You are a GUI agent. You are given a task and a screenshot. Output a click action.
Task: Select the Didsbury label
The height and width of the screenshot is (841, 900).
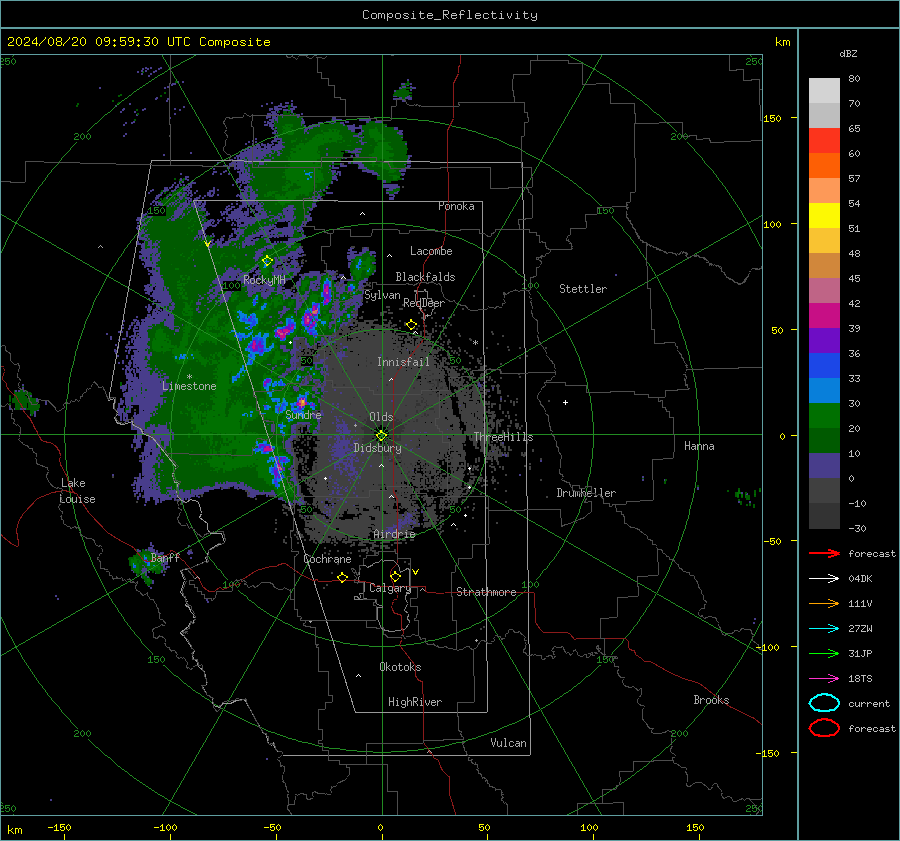(377, 448)
